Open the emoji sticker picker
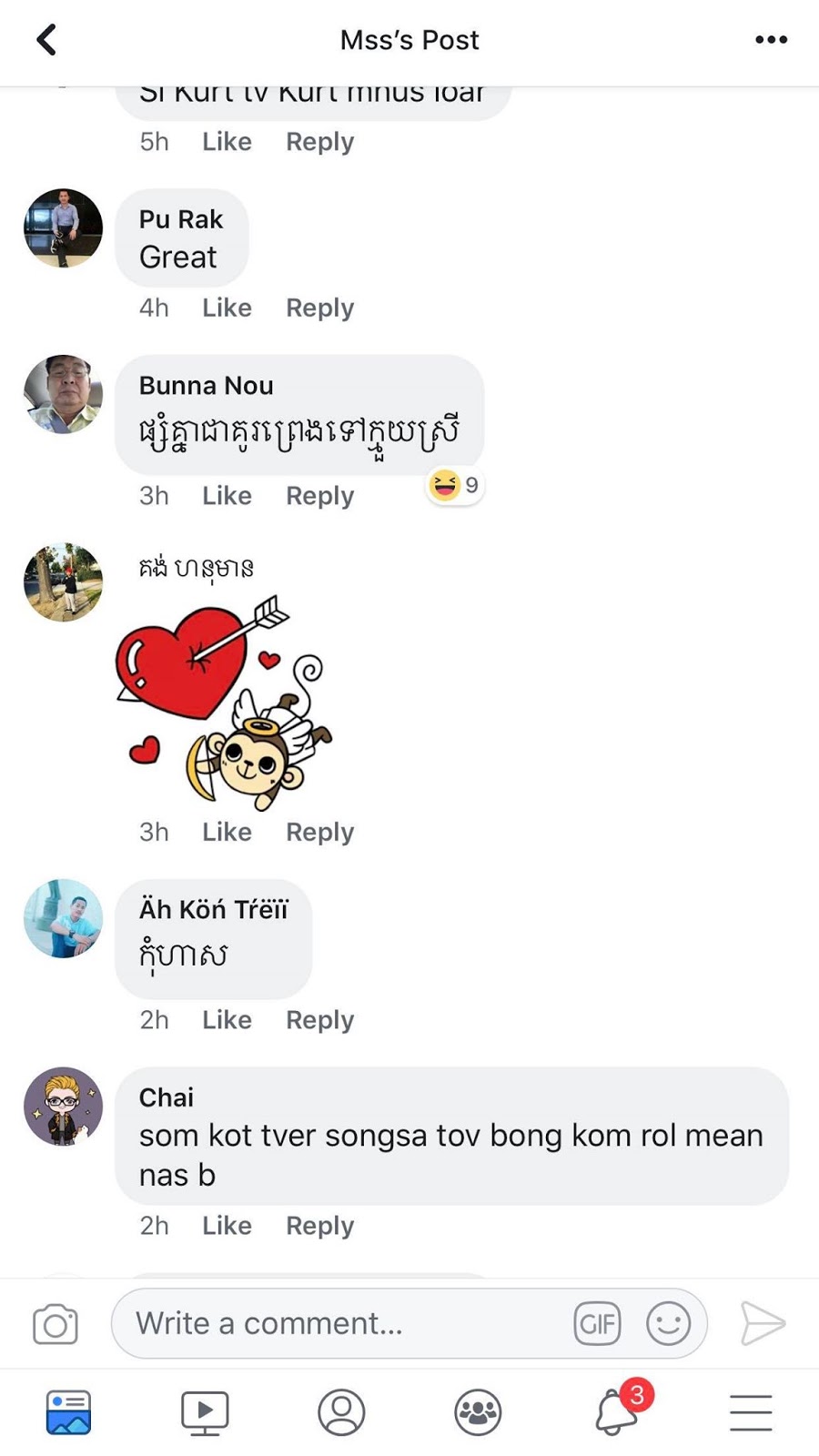The width and height of the screenshot is (819, 1456). 668,1323
